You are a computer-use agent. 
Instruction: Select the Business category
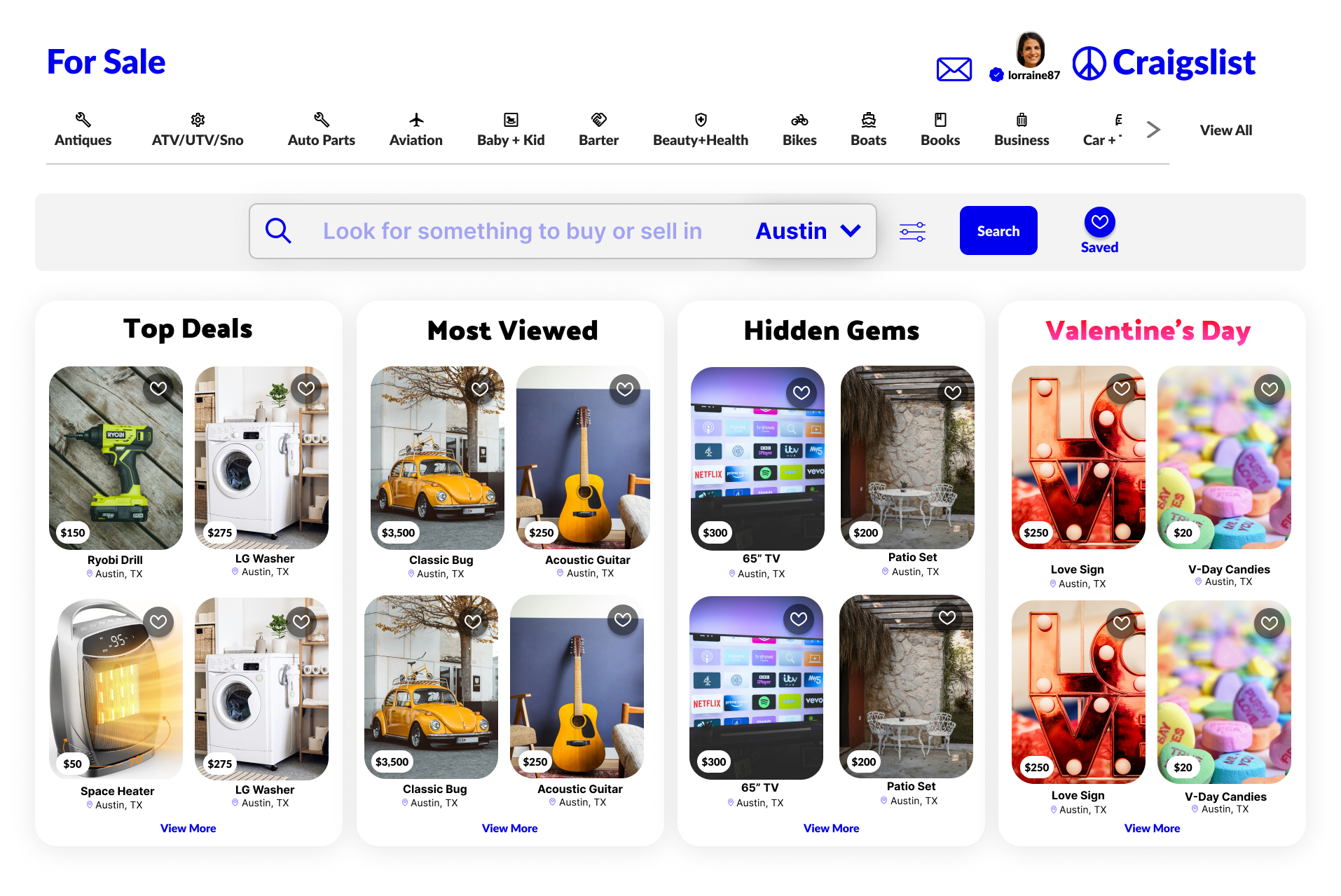pos(1022,130)
